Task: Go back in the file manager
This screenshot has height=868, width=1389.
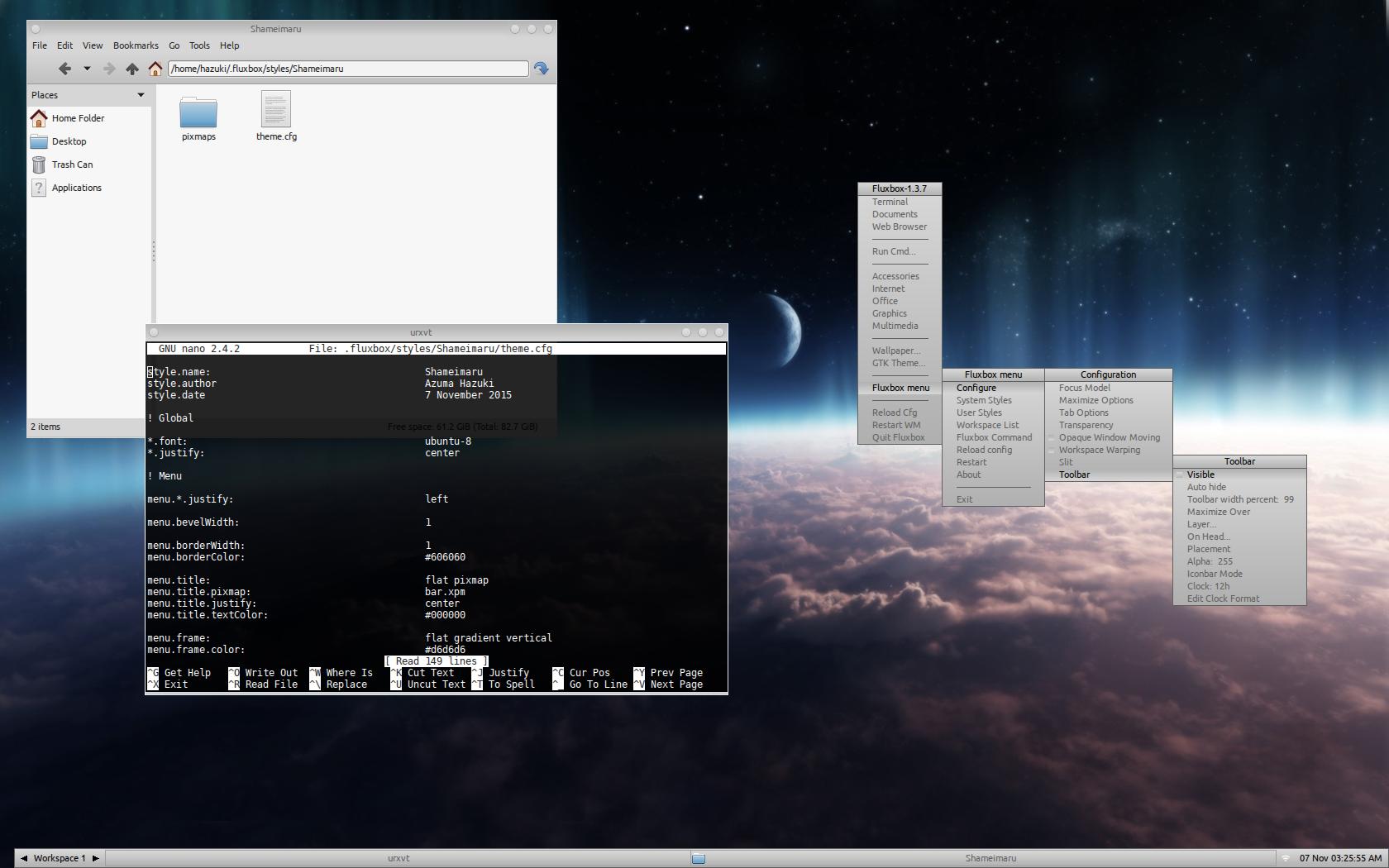Action: [x=64, y=69]
